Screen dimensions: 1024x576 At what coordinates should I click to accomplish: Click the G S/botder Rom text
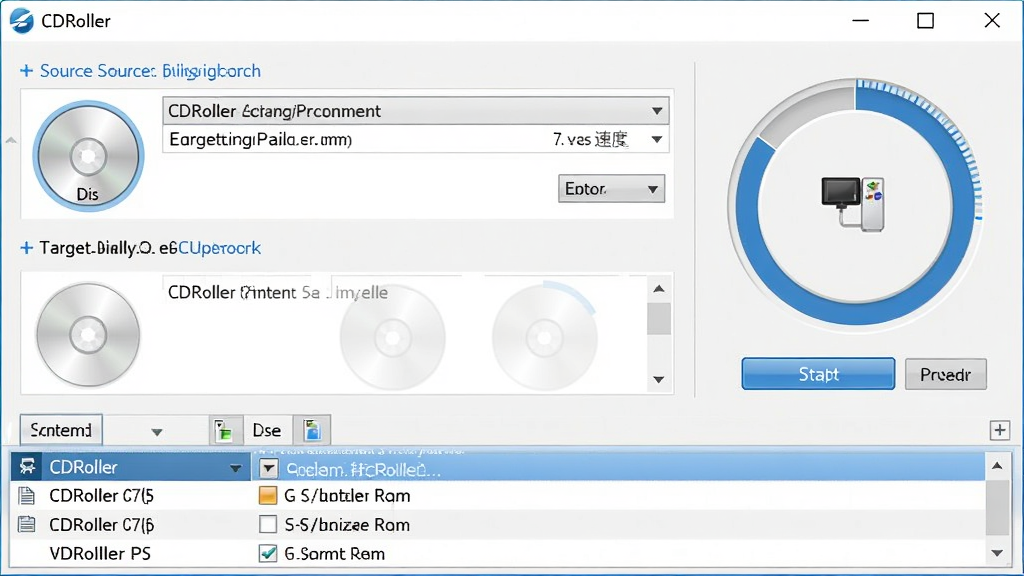pos(347,496)
